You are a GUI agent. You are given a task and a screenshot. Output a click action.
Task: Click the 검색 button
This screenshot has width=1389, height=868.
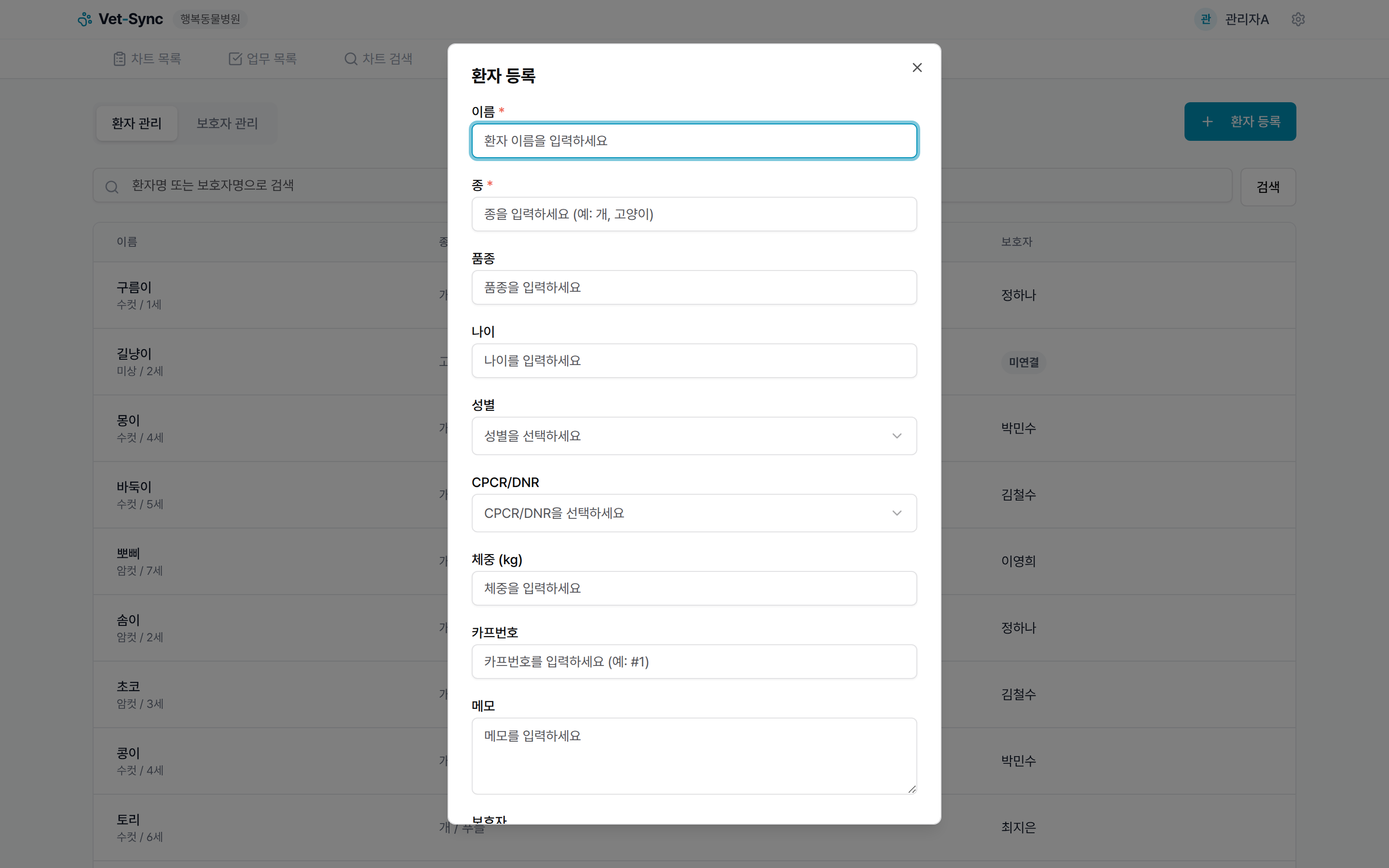pos(1268,186)
